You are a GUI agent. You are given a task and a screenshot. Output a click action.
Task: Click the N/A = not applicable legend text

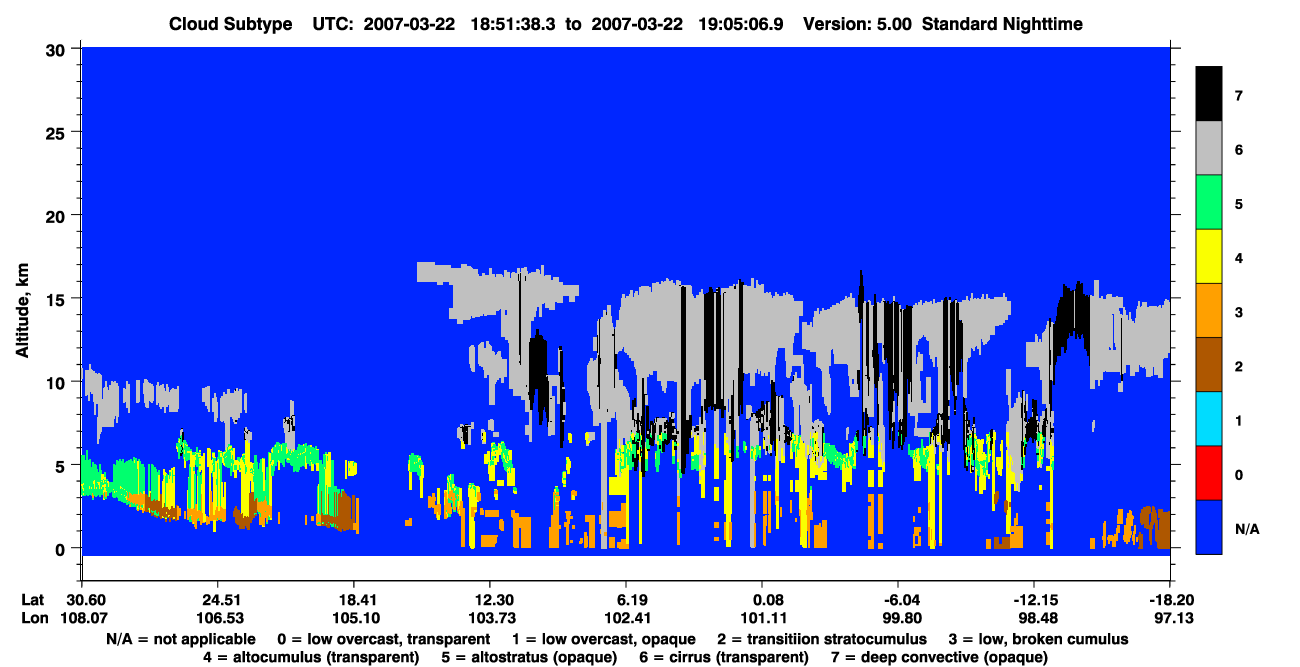[181, 638]
